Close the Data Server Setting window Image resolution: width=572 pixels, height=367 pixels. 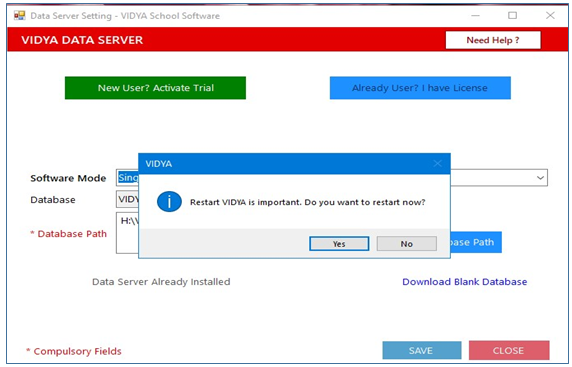550,16
